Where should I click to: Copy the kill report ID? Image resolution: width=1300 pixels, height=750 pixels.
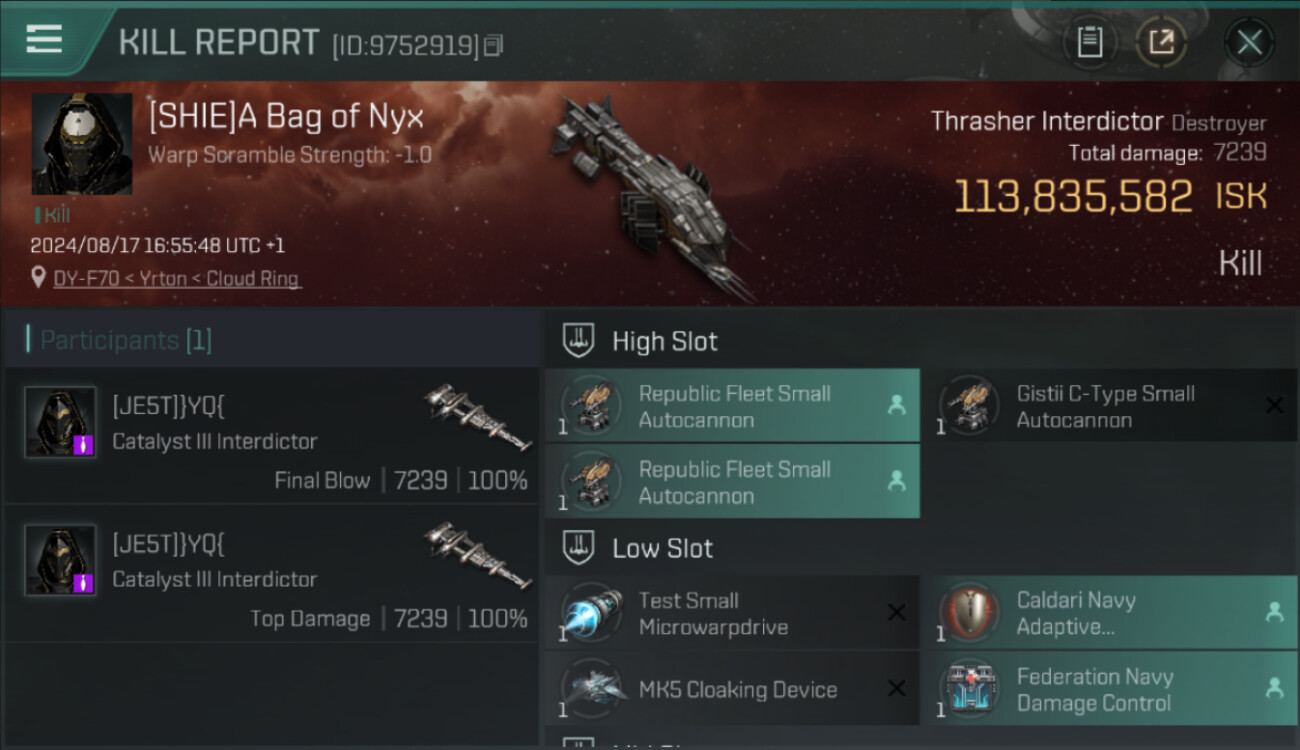click(493, 45)
